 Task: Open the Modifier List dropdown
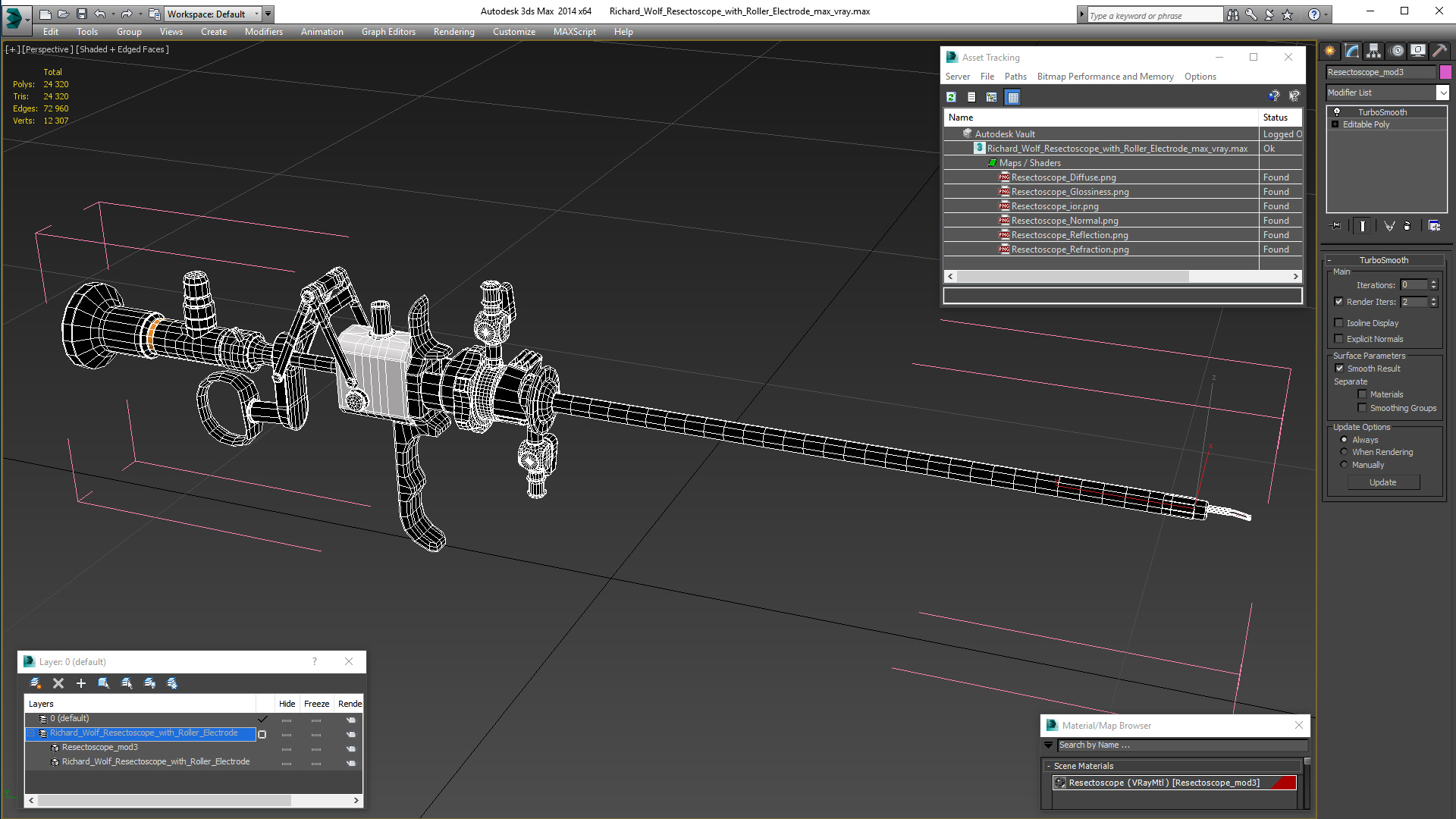pyautogui.click(x=1442, y=93)
